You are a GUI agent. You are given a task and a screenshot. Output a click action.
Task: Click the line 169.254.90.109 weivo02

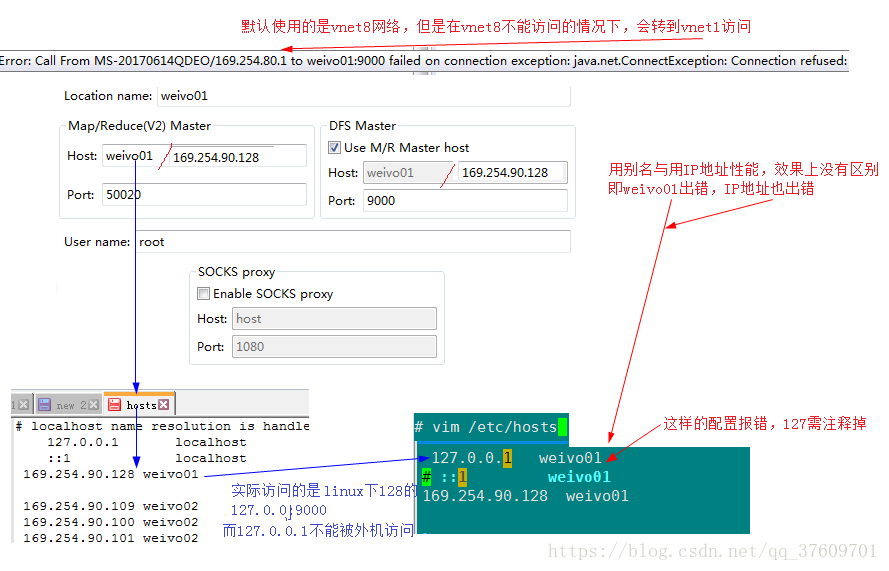[x=111, y=506]
